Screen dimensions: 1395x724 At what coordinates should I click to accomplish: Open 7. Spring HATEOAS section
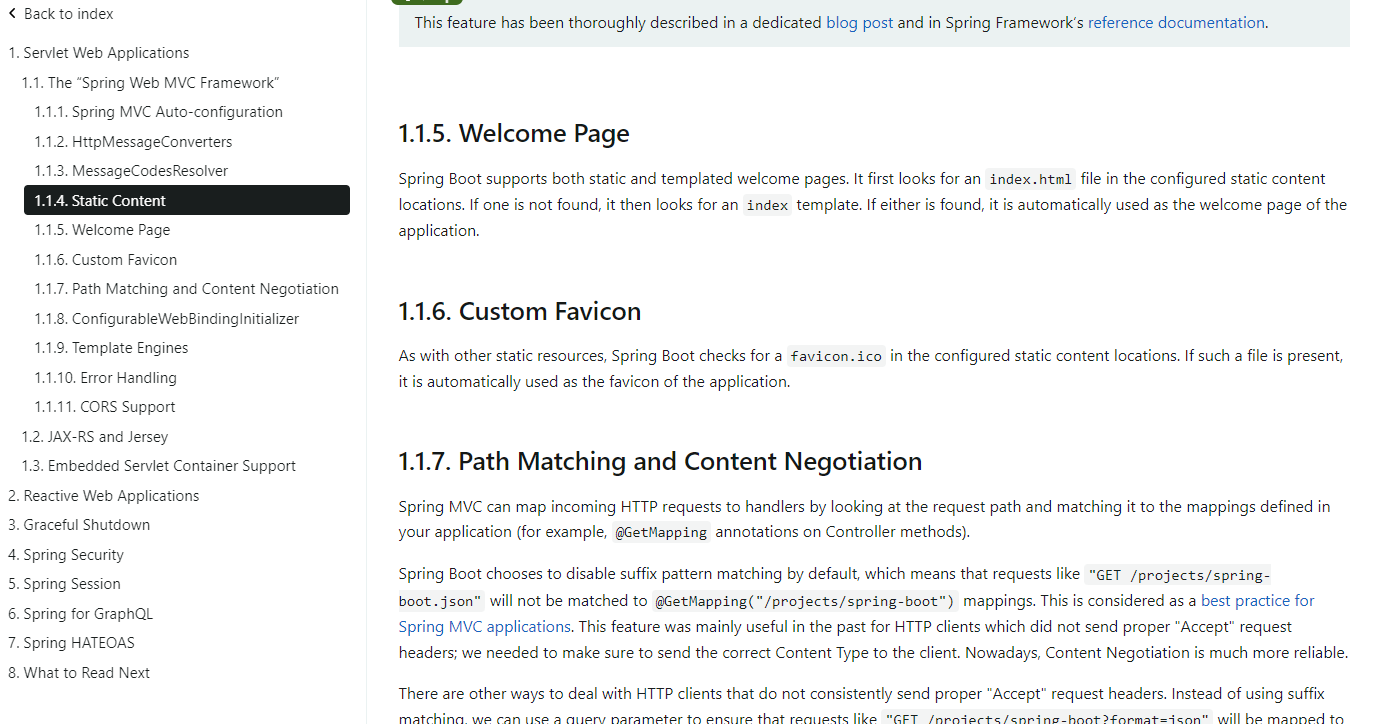[x=71, y=643]
